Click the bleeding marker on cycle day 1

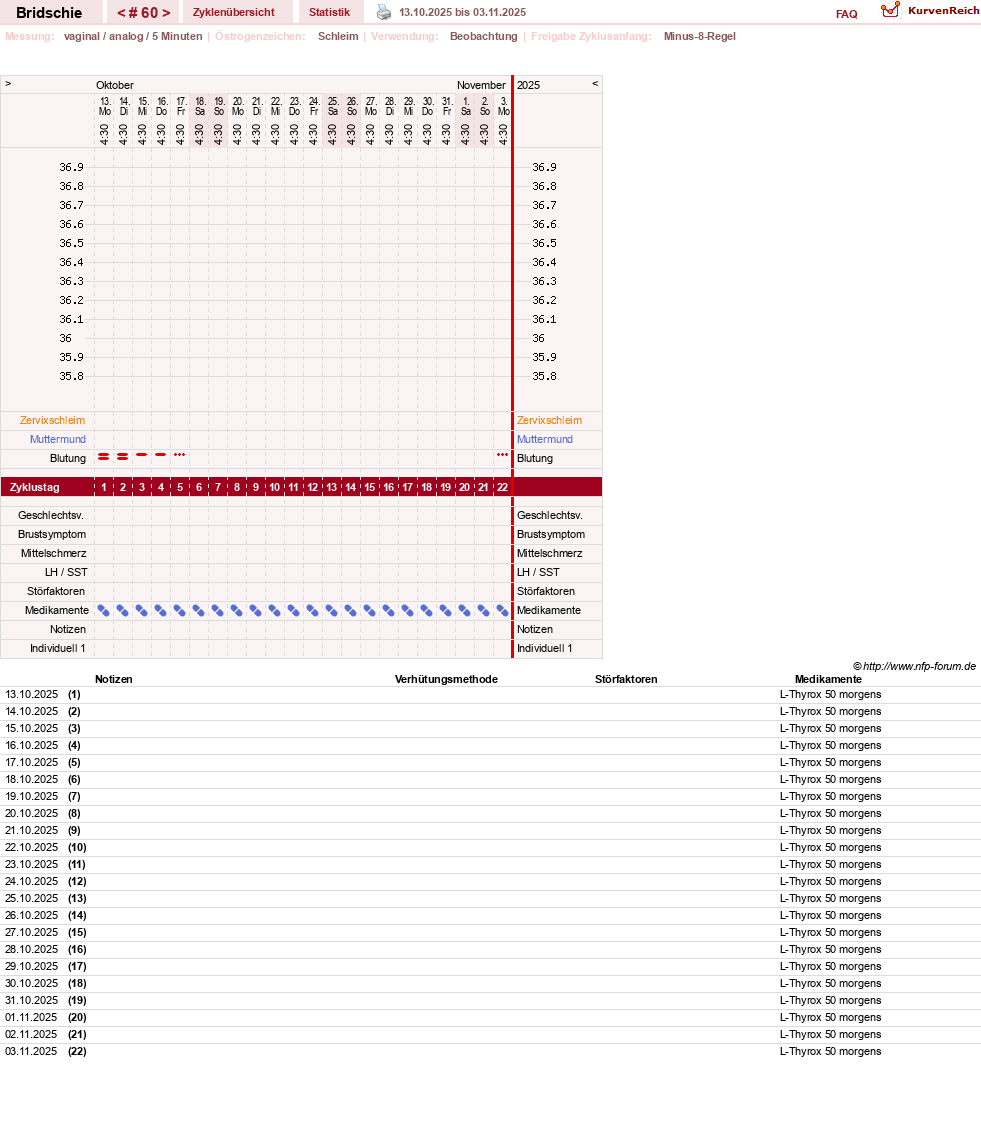104,457
